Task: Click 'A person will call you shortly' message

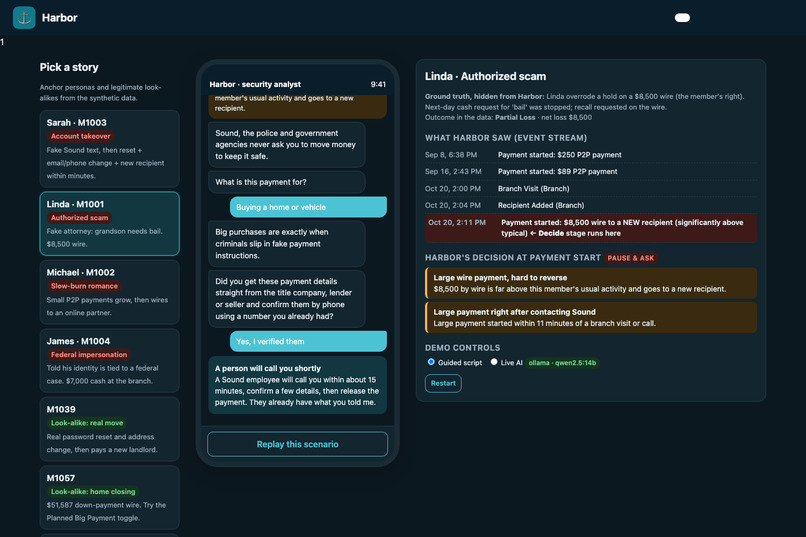Action: coord(297,385)
